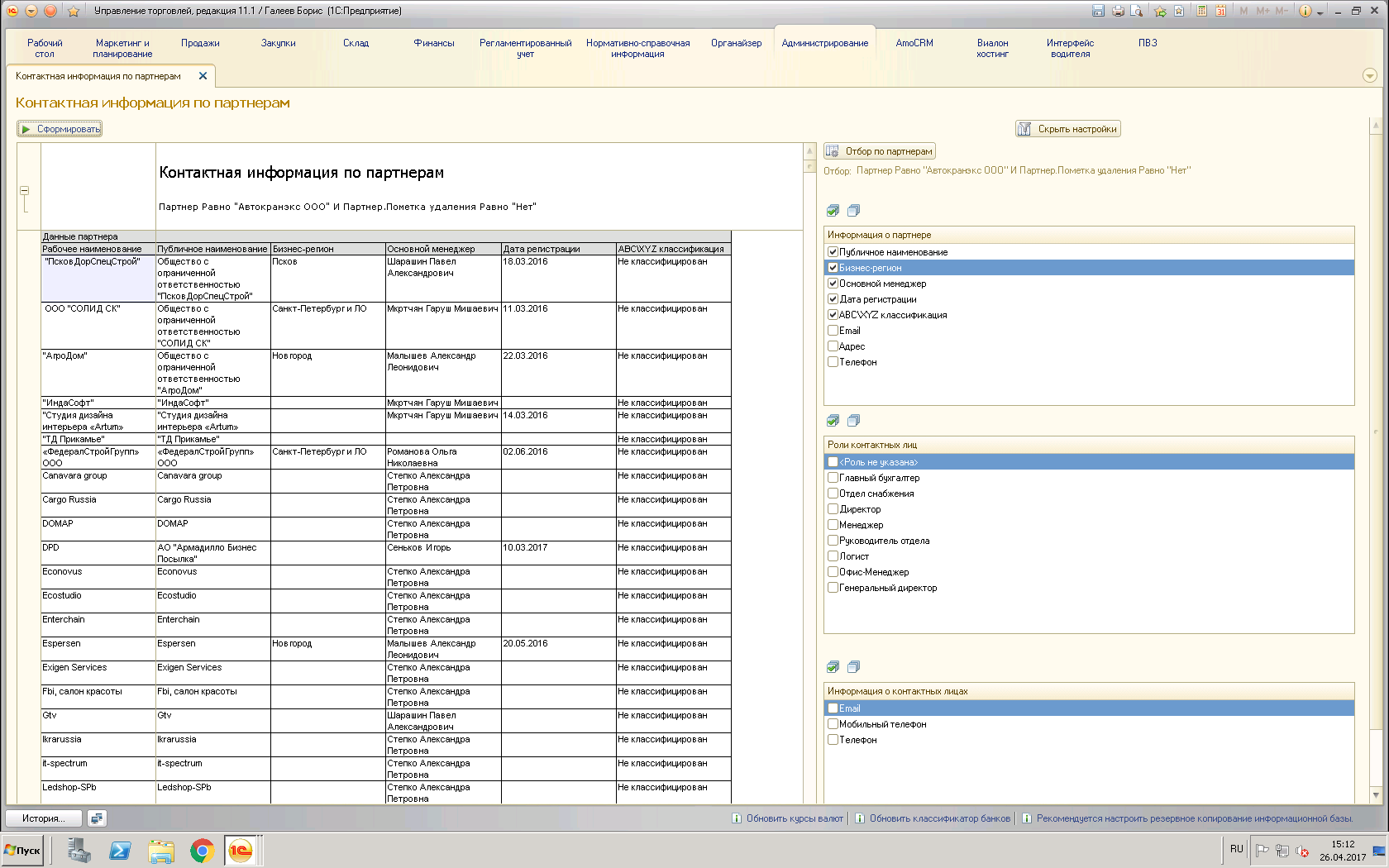Click the favorites star icon near the title
Screen dimensions: 1389x868
pyautogui.click(x=74, y=11)
